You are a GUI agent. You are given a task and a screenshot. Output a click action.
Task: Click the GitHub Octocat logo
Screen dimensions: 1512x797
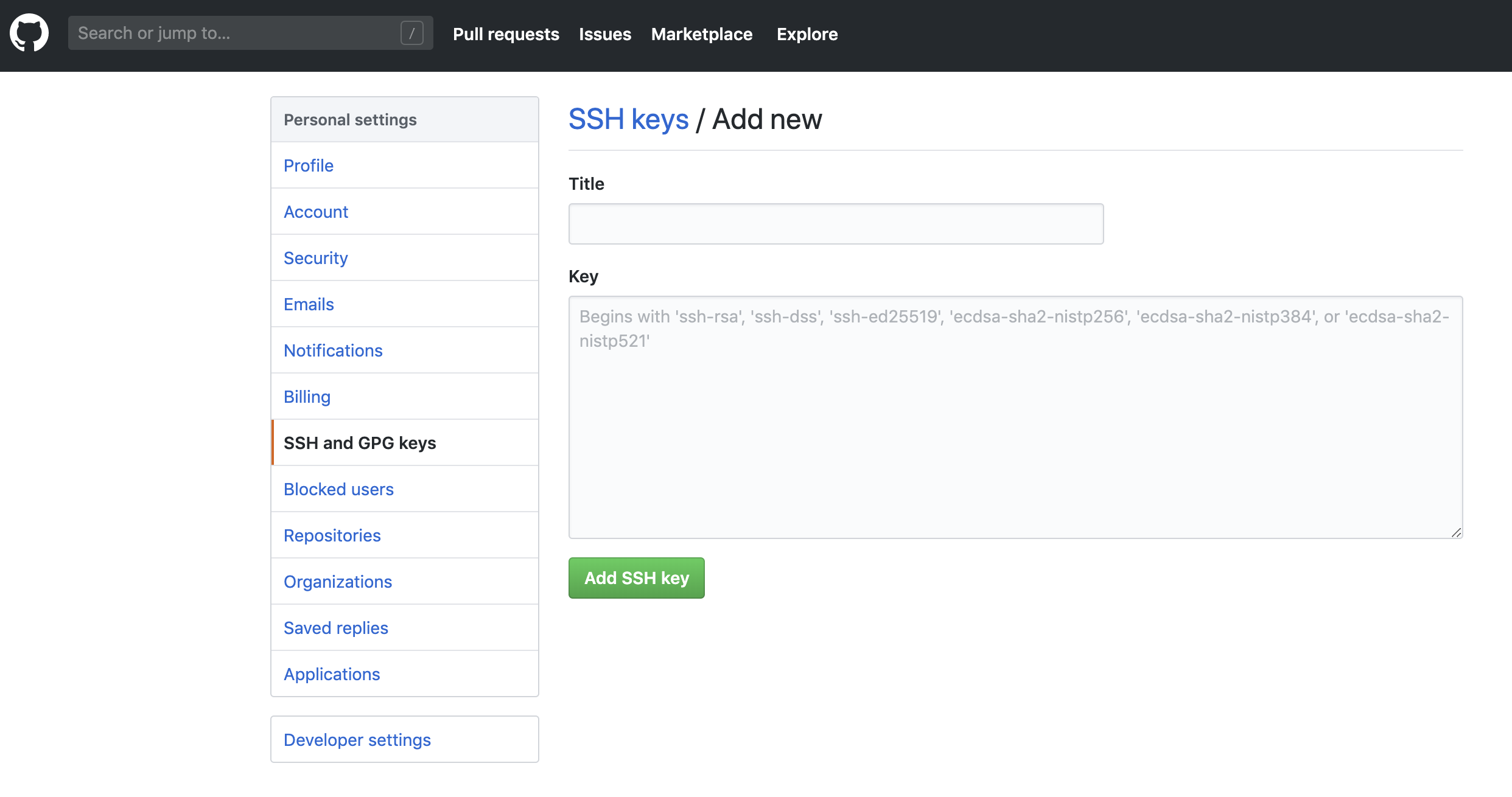29,33
